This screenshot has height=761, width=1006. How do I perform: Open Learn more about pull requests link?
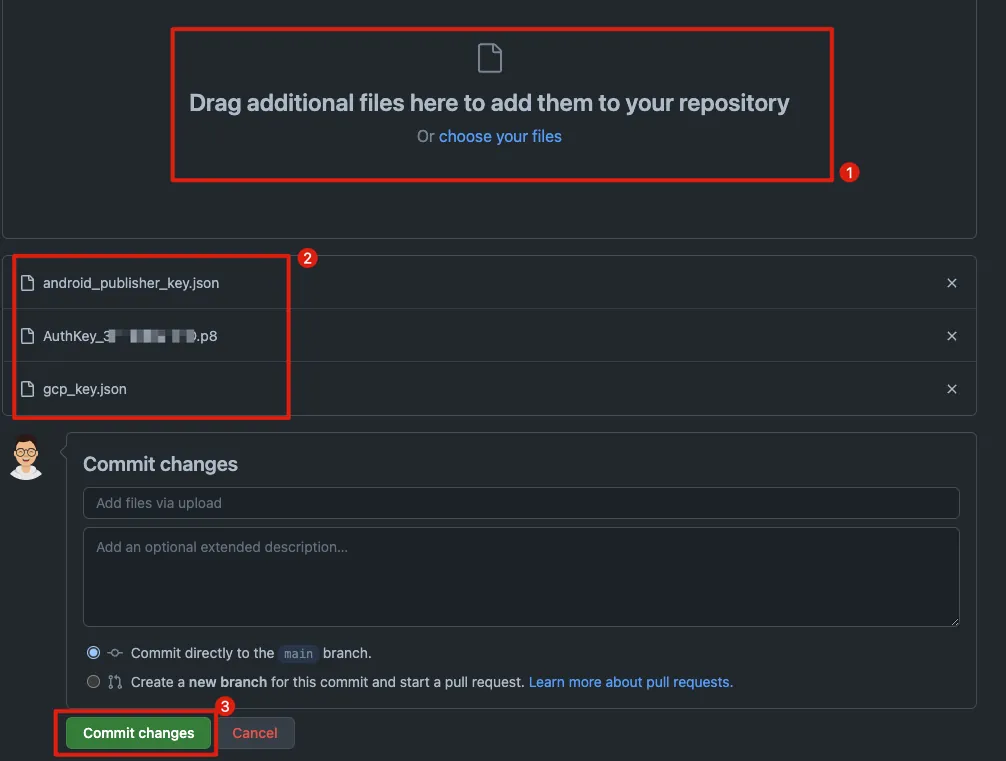point(630,682)
